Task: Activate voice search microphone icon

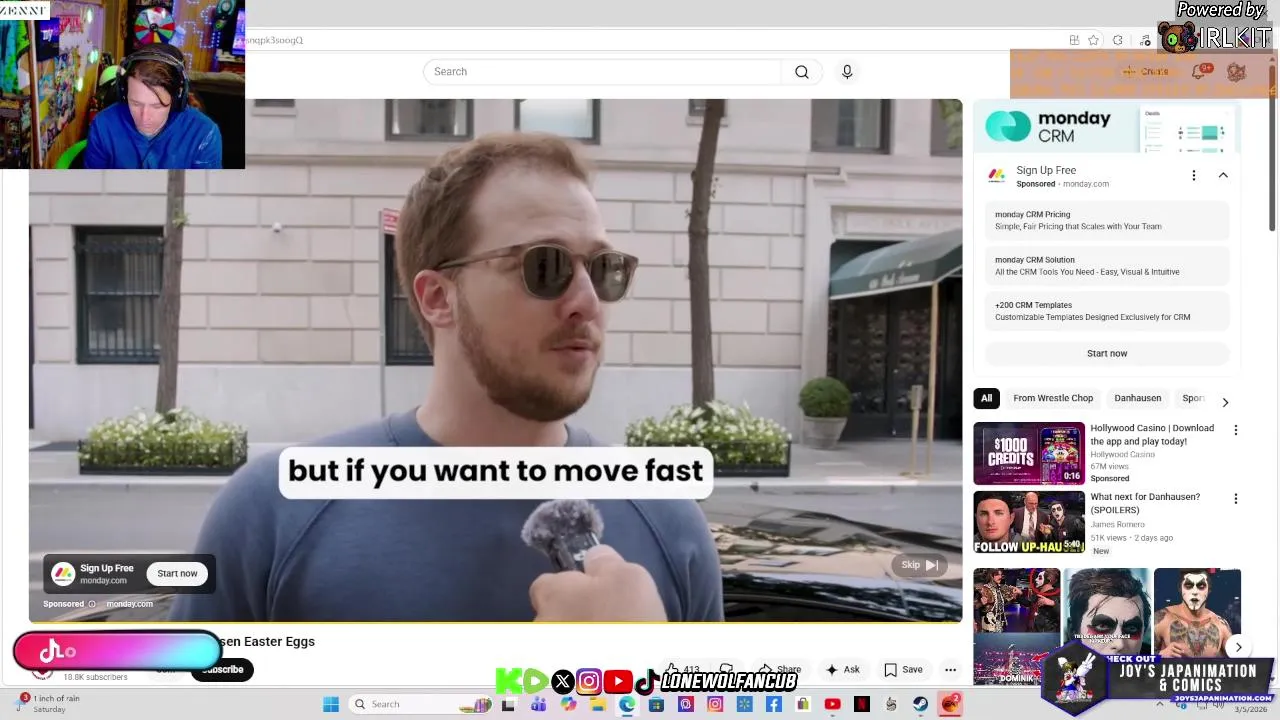Action: click(847, 72)
